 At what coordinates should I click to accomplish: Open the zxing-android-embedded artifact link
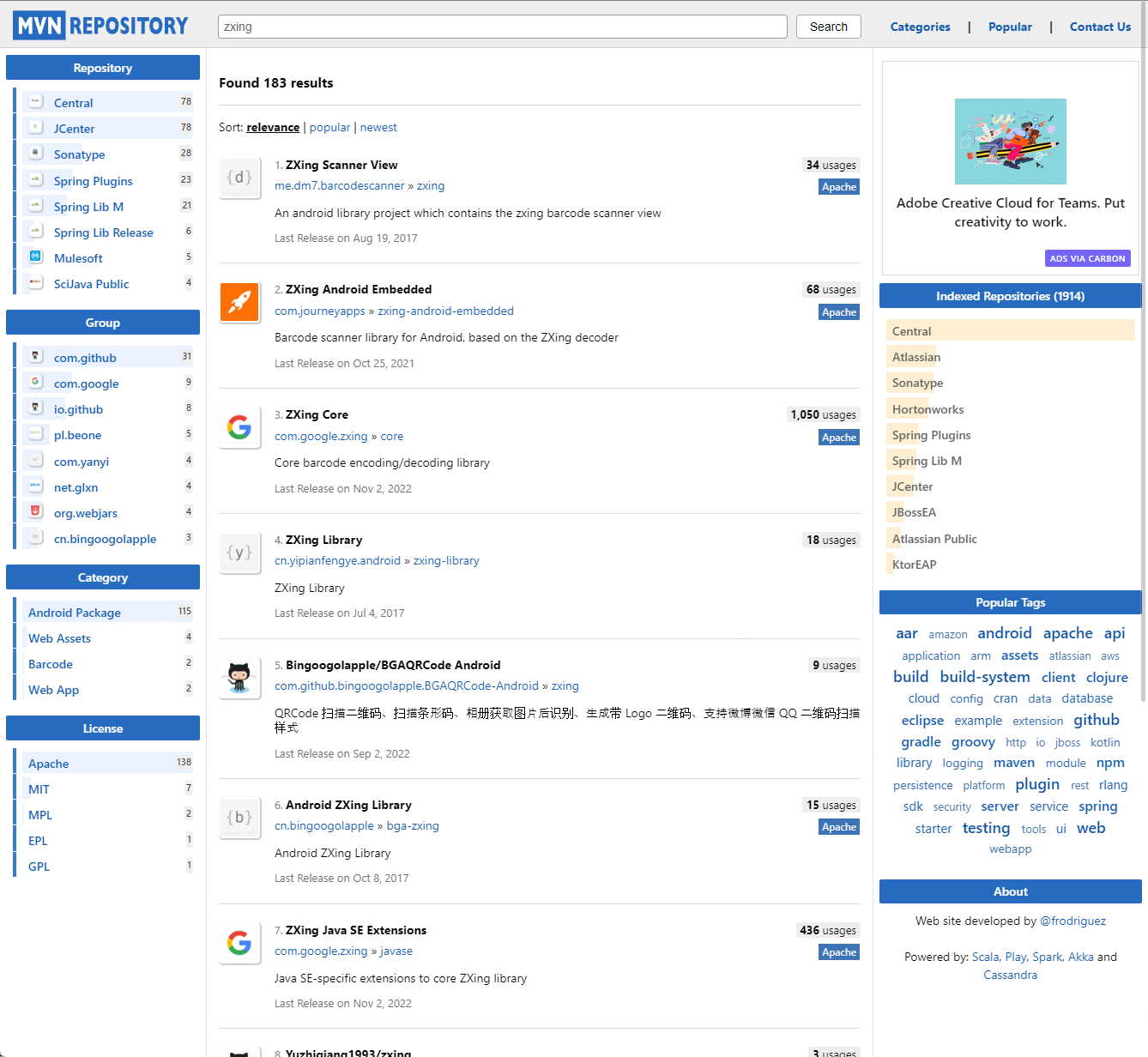[x=445, y=311]
